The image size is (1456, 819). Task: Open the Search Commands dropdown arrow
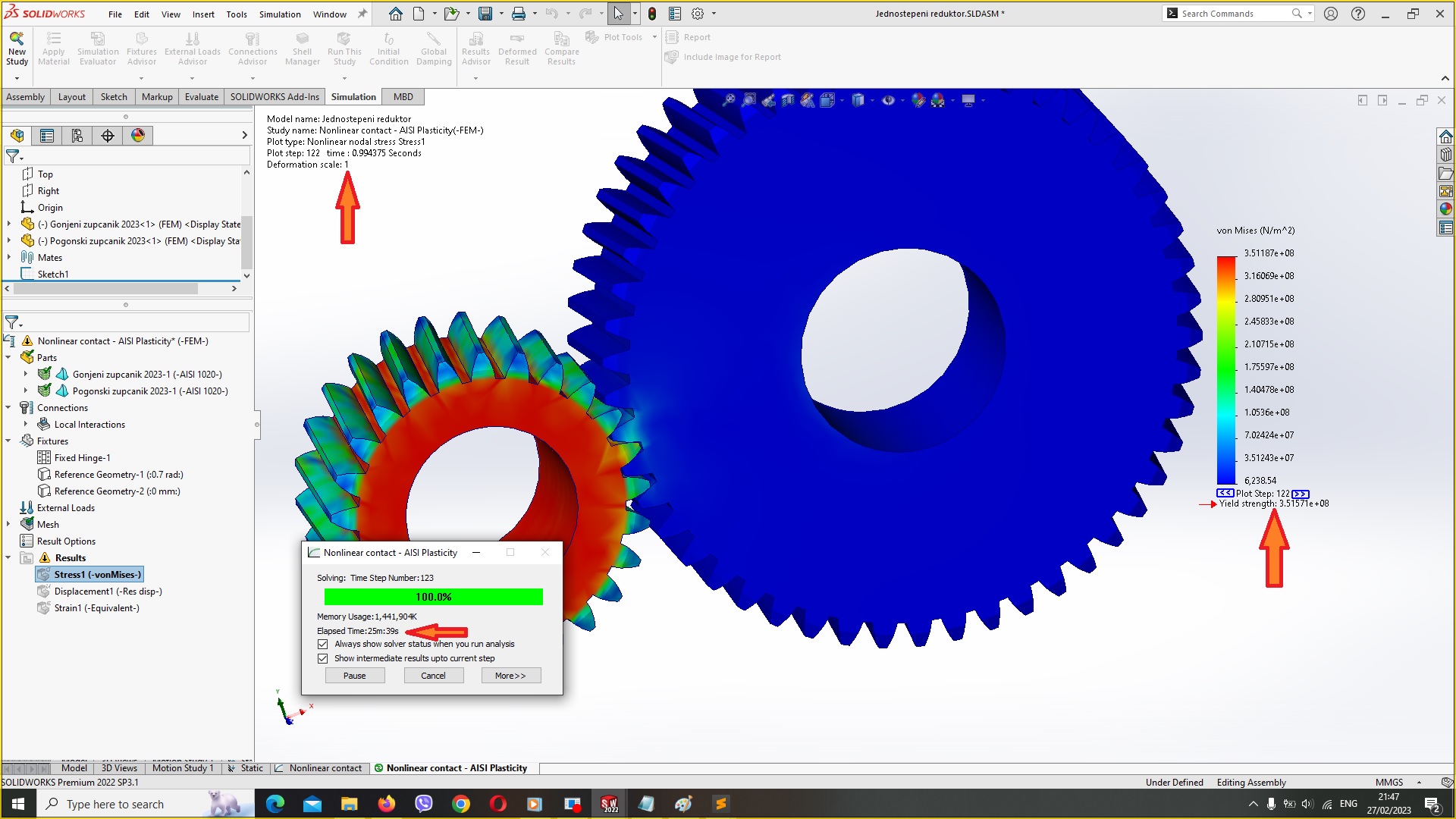click(x=1310, y=14)
